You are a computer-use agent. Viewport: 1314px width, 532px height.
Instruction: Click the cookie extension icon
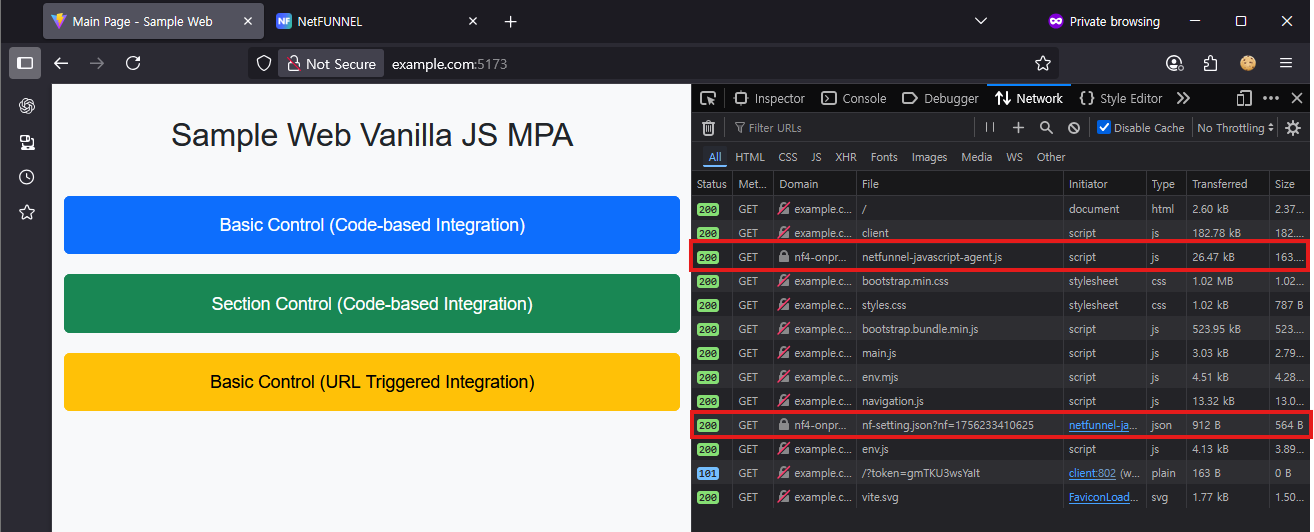(1248, 63)
